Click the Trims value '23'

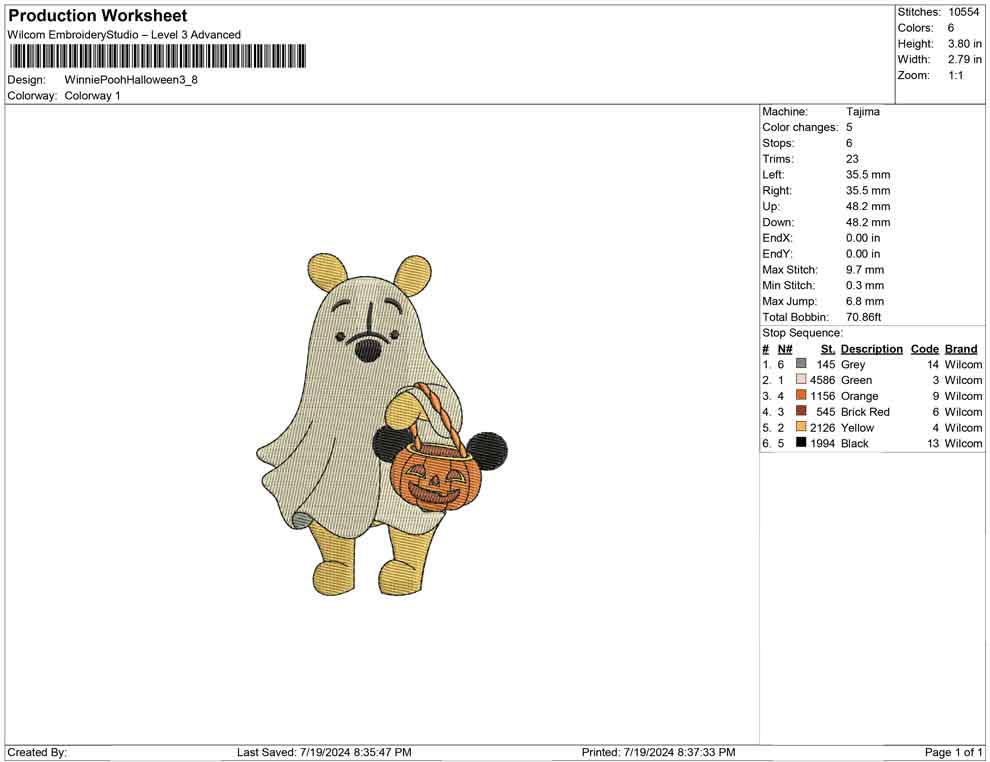(x=852, y=159)
